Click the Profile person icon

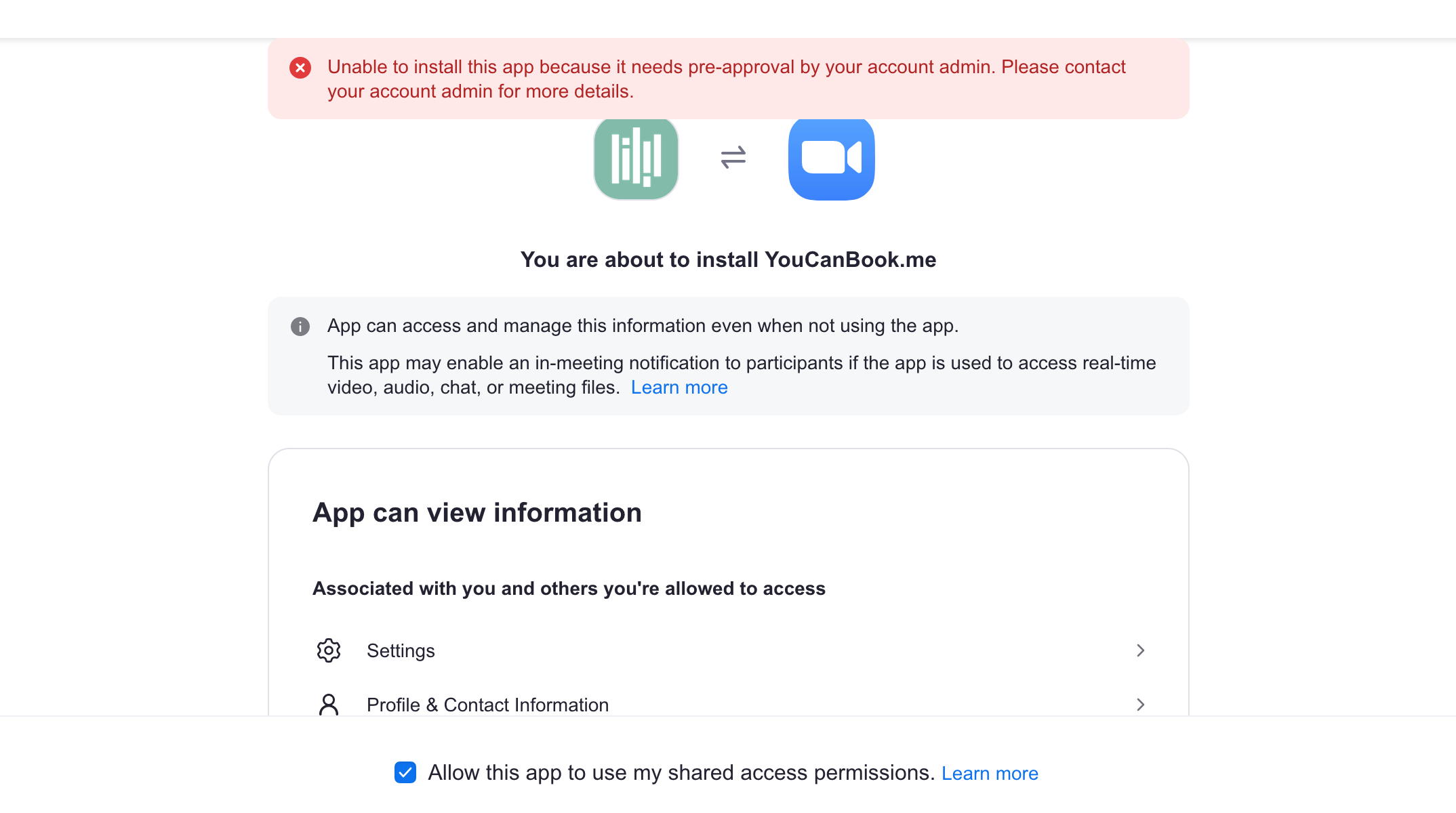(x=329, y=705)
